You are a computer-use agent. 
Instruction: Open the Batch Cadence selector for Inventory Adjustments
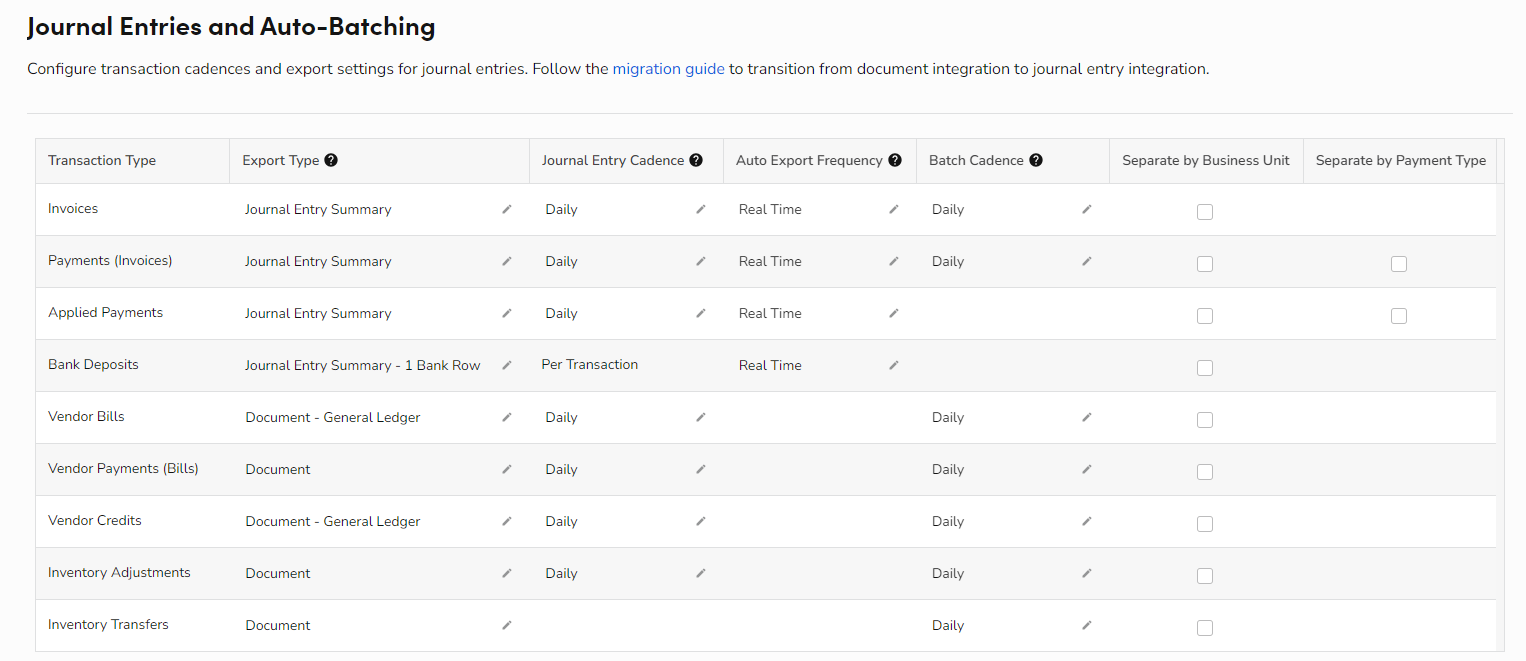(1086, 573)
